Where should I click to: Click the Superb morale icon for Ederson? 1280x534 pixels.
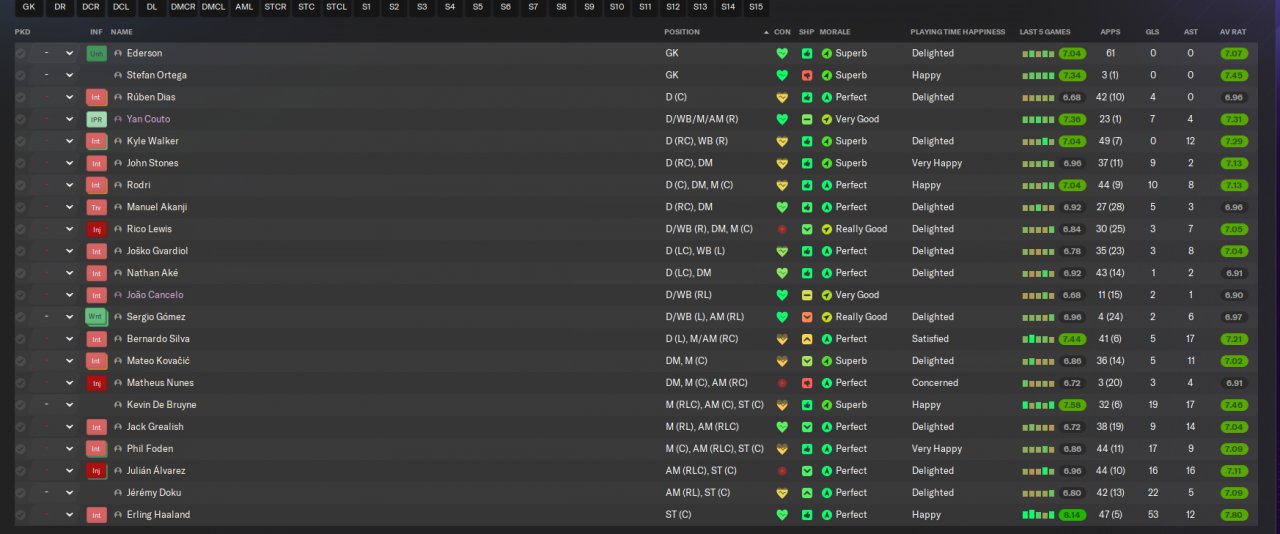pyautogui.click(x=827, y=53)
